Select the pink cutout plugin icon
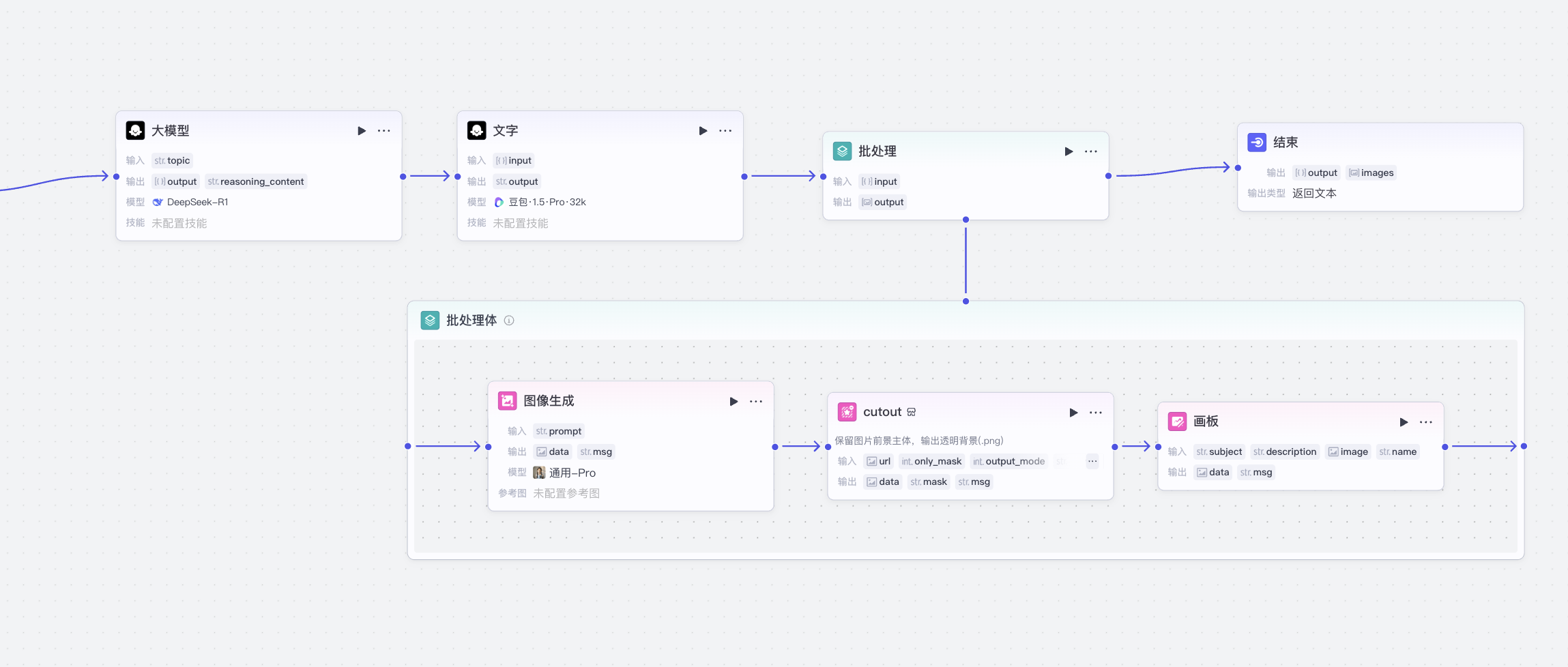Viewport: 1568px width, 667px height. tap(847, 412)
